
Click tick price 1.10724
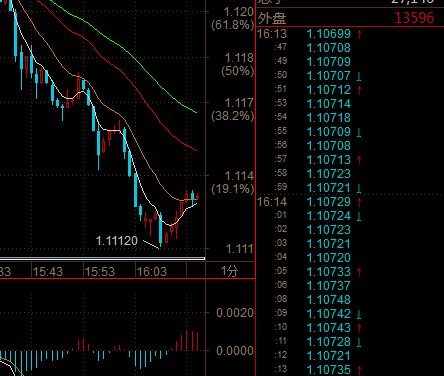coord(329,216)
